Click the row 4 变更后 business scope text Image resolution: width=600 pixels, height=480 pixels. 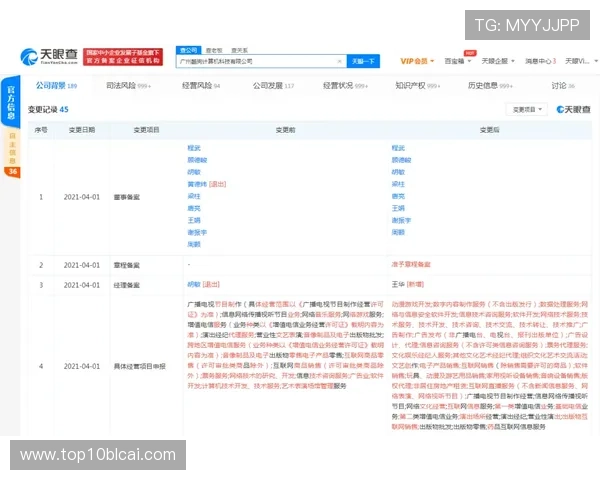(x=490, y=365)
